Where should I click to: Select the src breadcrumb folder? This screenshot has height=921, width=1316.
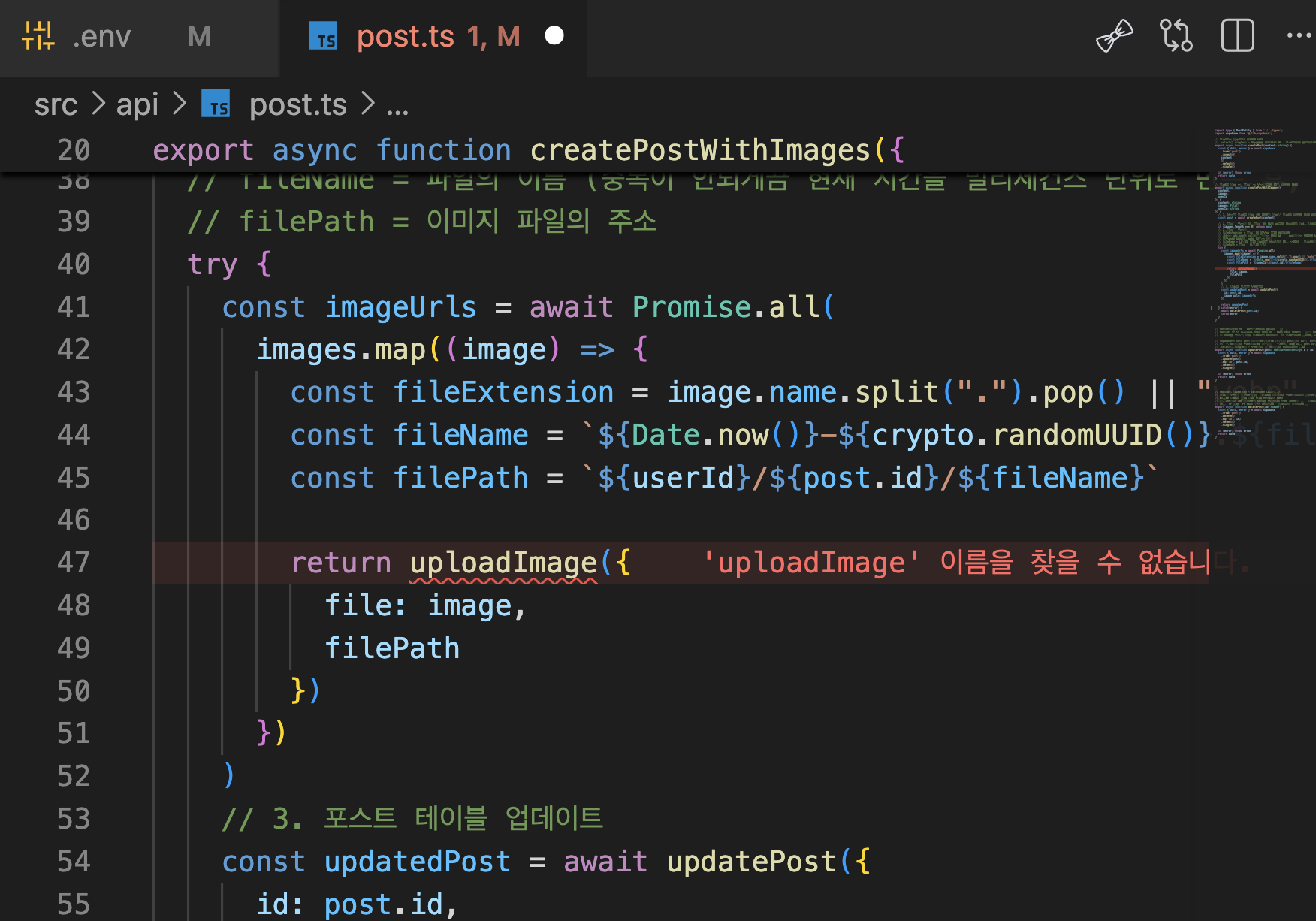[x=56, y=104]
